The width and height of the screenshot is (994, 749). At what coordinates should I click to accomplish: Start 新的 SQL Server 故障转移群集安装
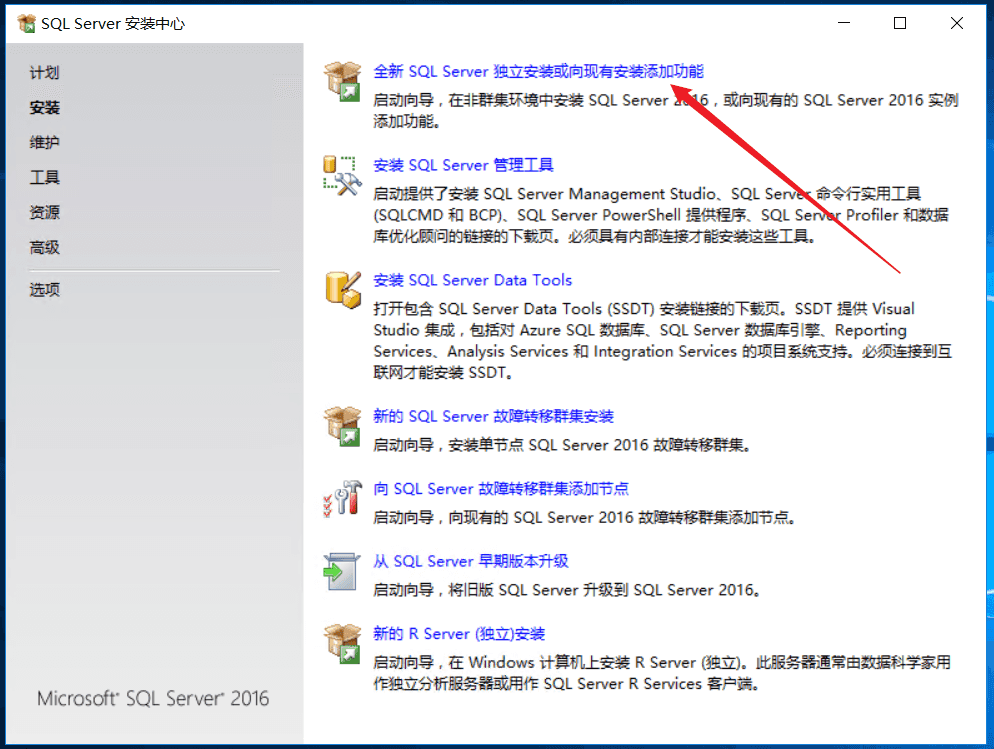(493, 416)
